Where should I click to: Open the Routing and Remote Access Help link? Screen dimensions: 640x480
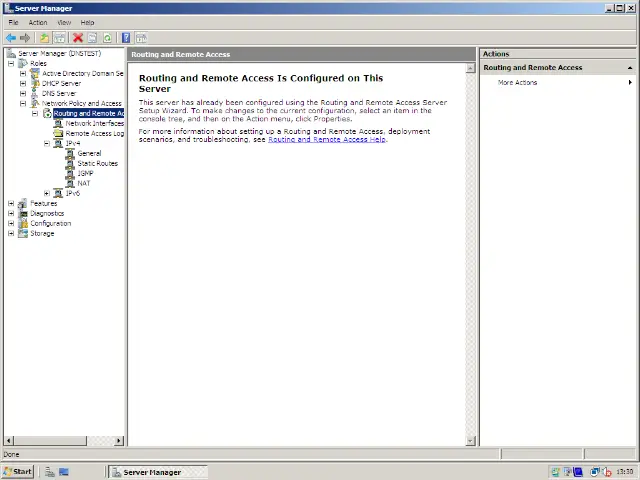click(327, 140)
